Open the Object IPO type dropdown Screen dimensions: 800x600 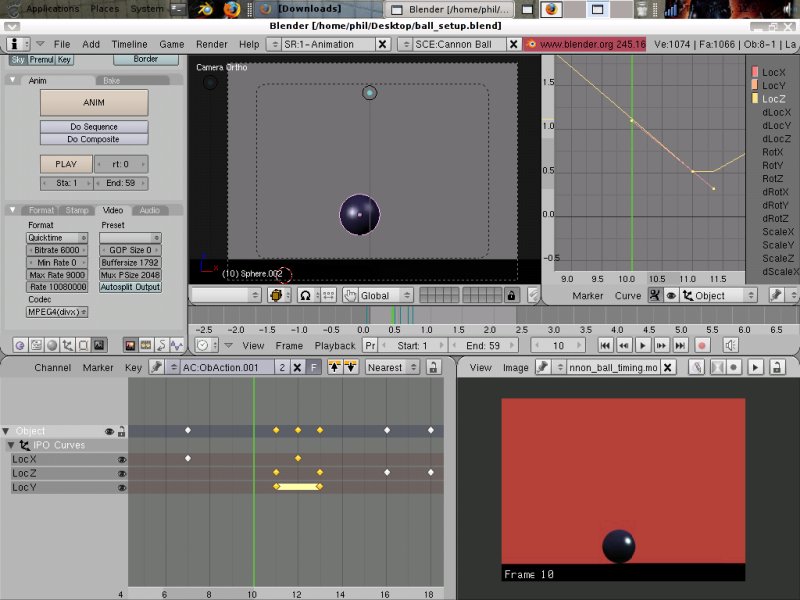[718, 295]
